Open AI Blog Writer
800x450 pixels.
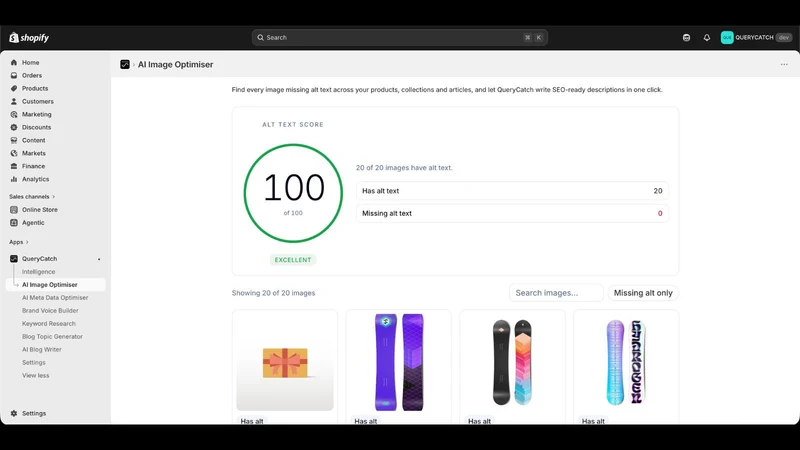click(x=41, y=349)
